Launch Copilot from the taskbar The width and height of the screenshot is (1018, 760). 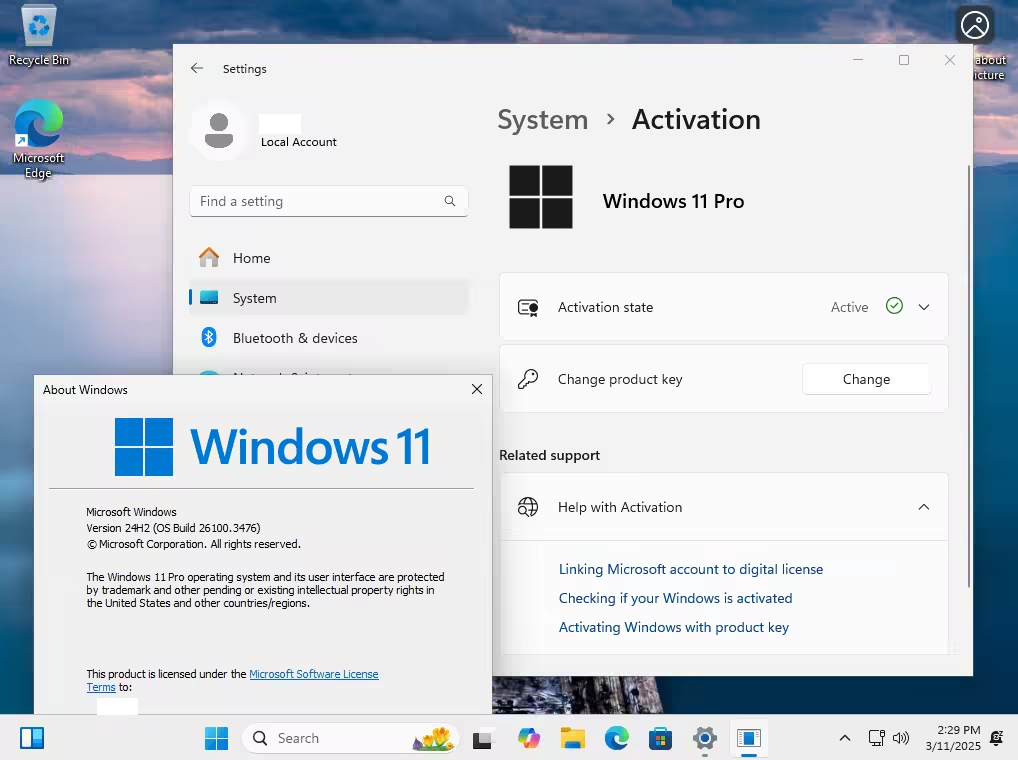coord(529,738)
